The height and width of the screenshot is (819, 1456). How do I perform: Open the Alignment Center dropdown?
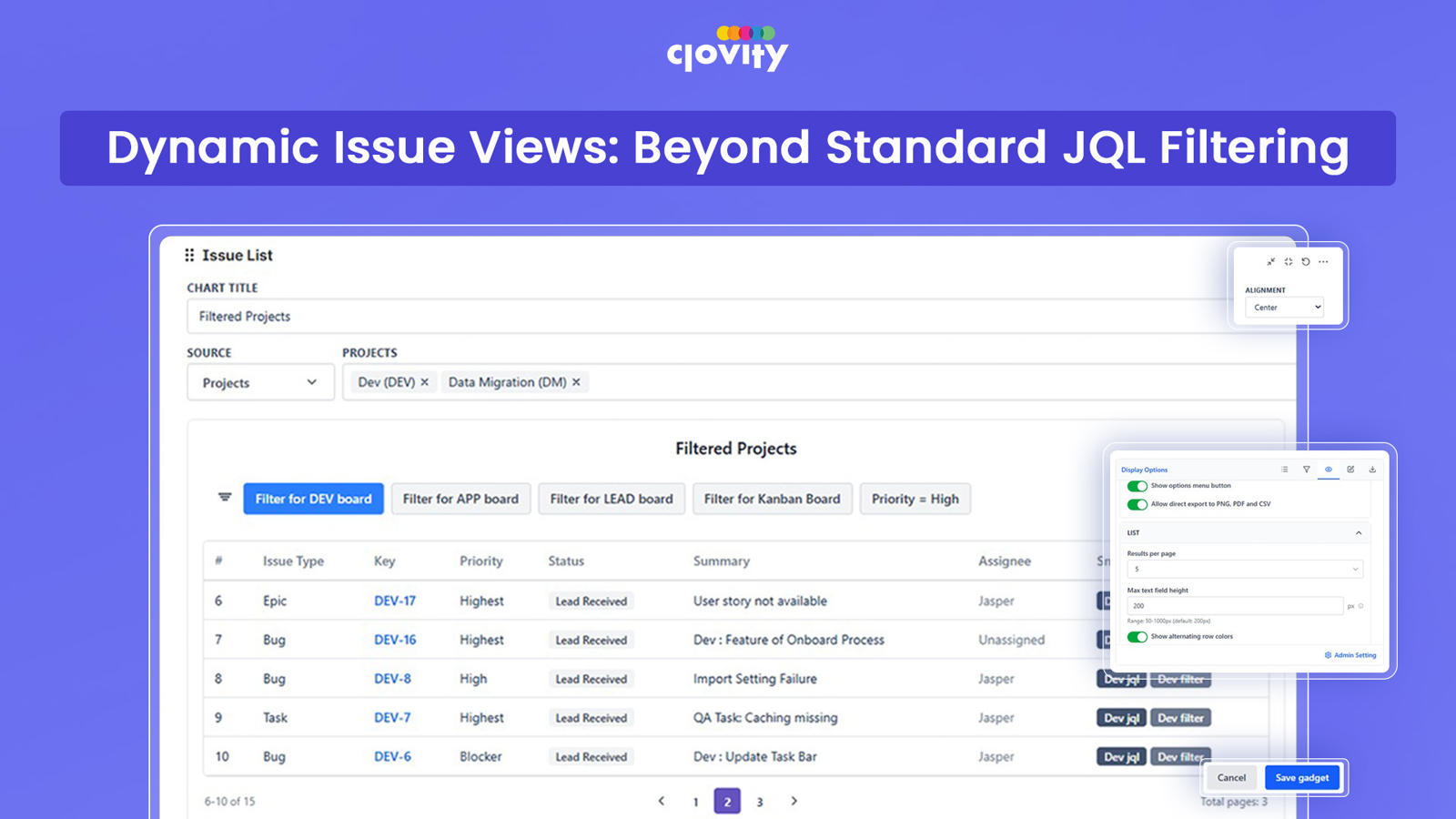click(1284, 308)
